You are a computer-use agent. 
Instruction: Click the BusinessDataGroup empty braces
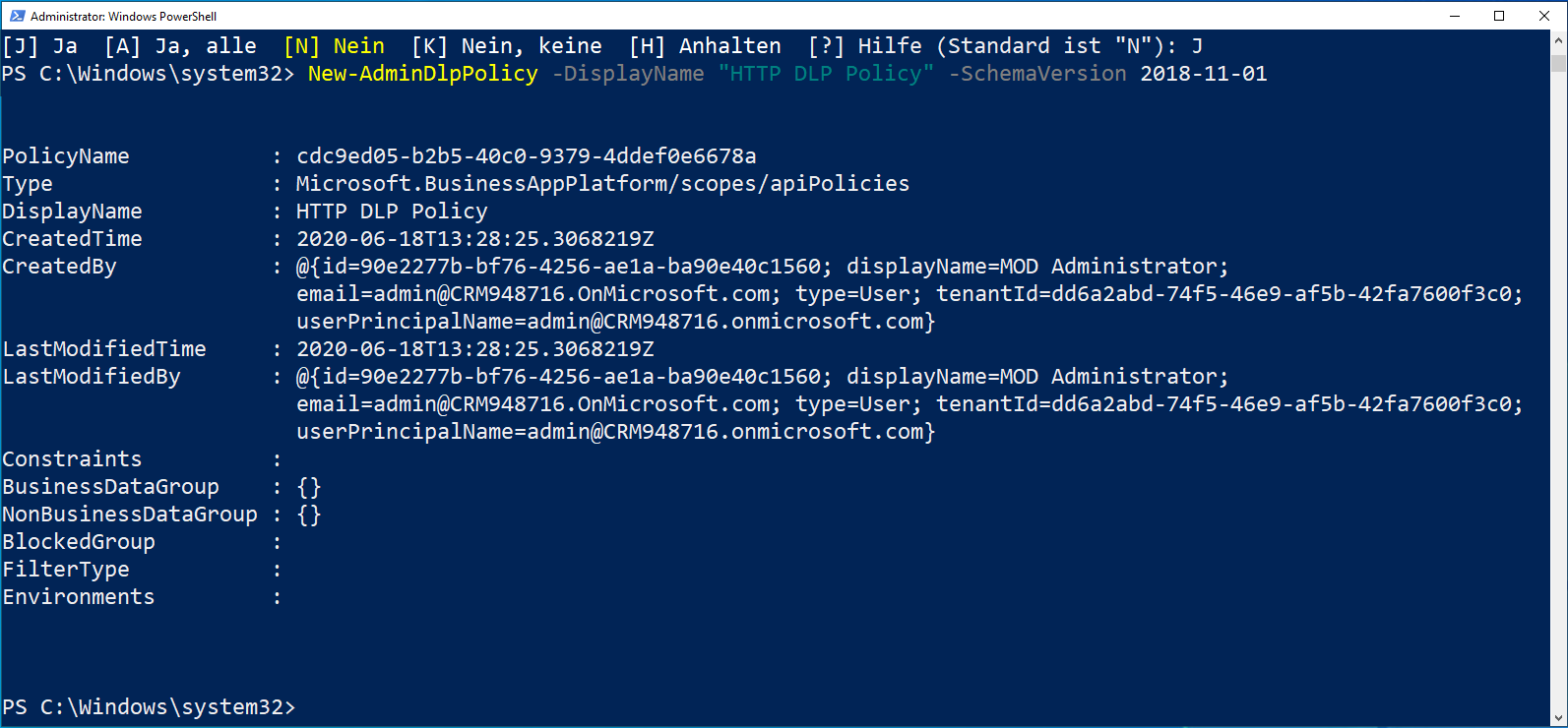pyautogui.click(x=310, y=486)
